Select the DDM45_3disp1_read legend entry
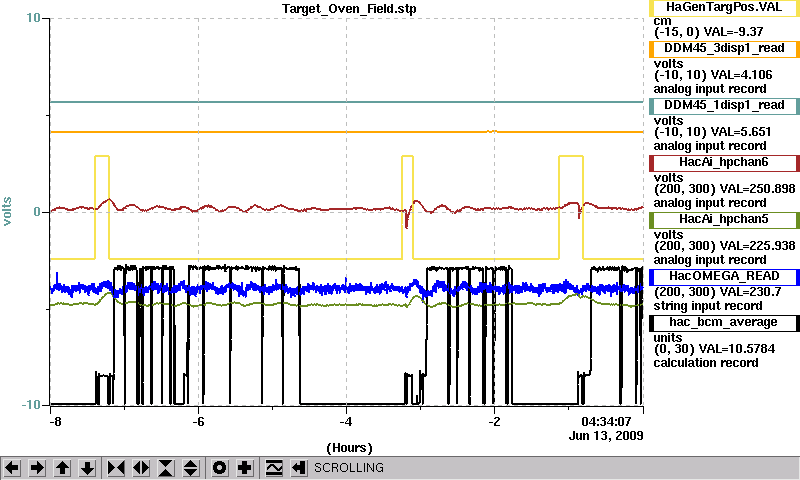Image resolution: width=800 pixels, height=480 pixels. click(724, 49)
